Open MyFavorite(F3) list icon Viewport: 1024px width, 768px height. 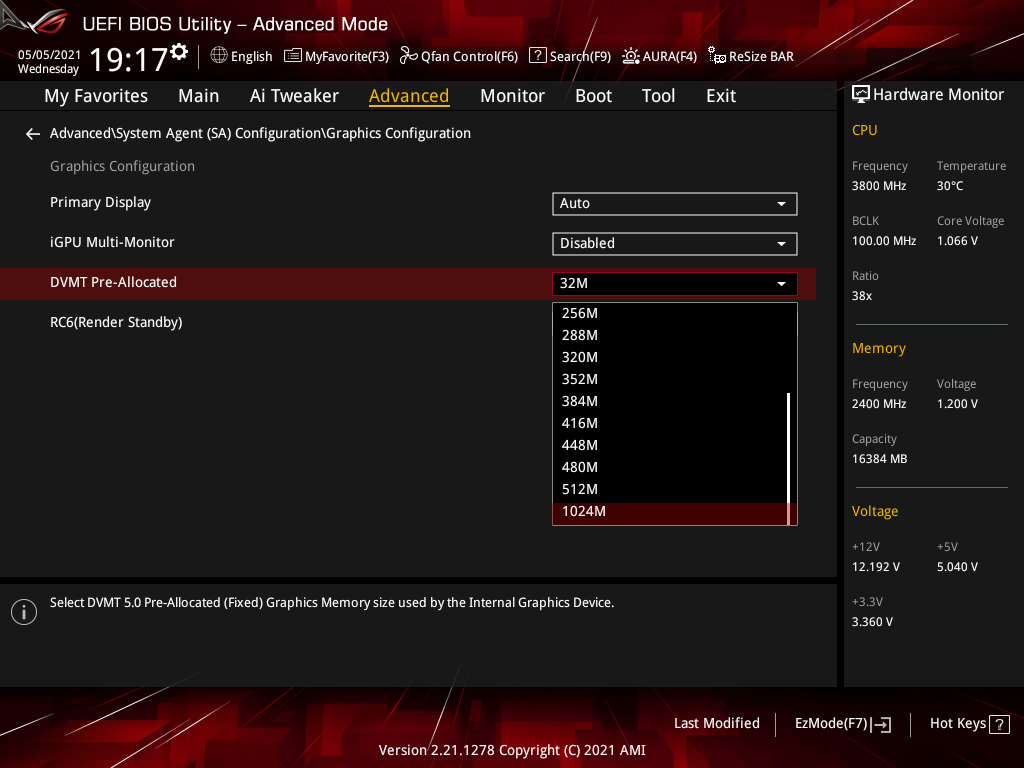[293, 56]
